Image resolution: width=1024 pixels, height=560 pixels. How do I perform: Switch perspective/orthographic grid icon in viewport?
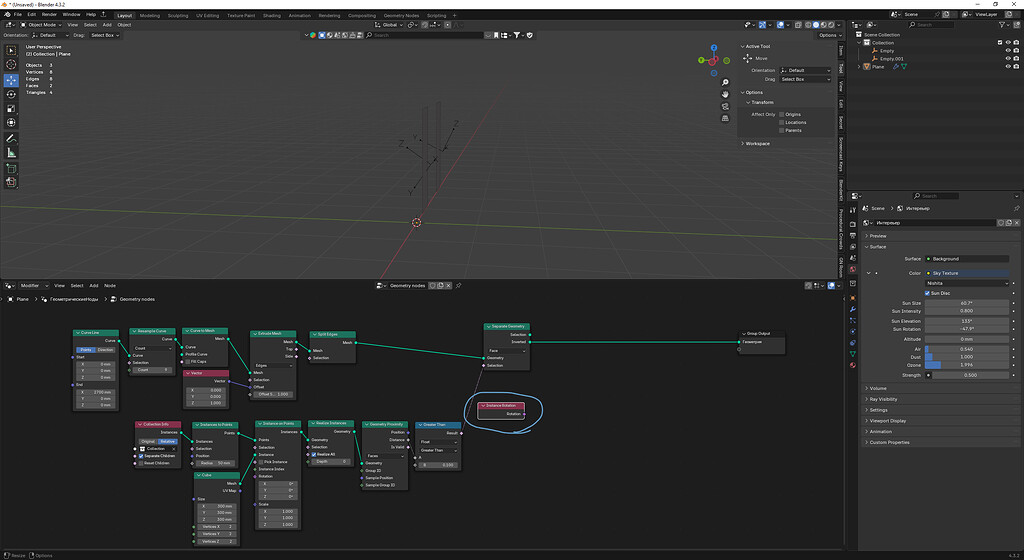(725, 118)
